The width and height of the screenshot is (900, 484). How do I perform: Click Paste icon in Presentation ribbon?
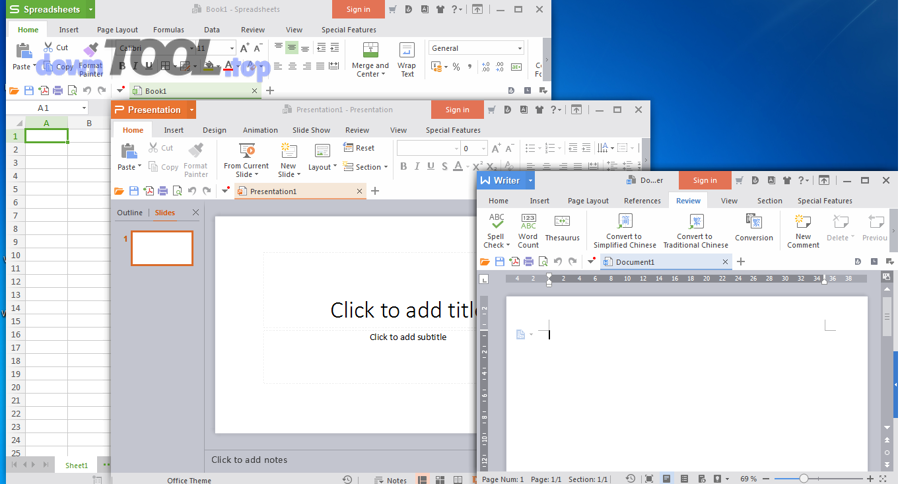(x=129, y=152)
